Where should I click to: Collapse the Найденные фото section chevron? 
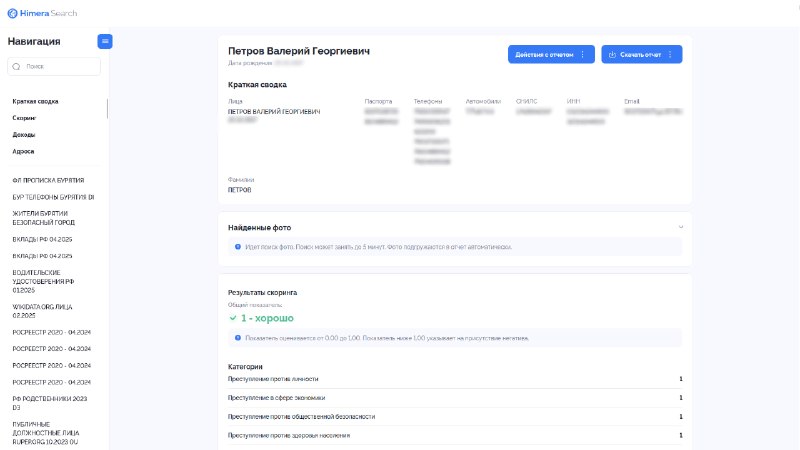pyautogui.click(x=681, y=227)
